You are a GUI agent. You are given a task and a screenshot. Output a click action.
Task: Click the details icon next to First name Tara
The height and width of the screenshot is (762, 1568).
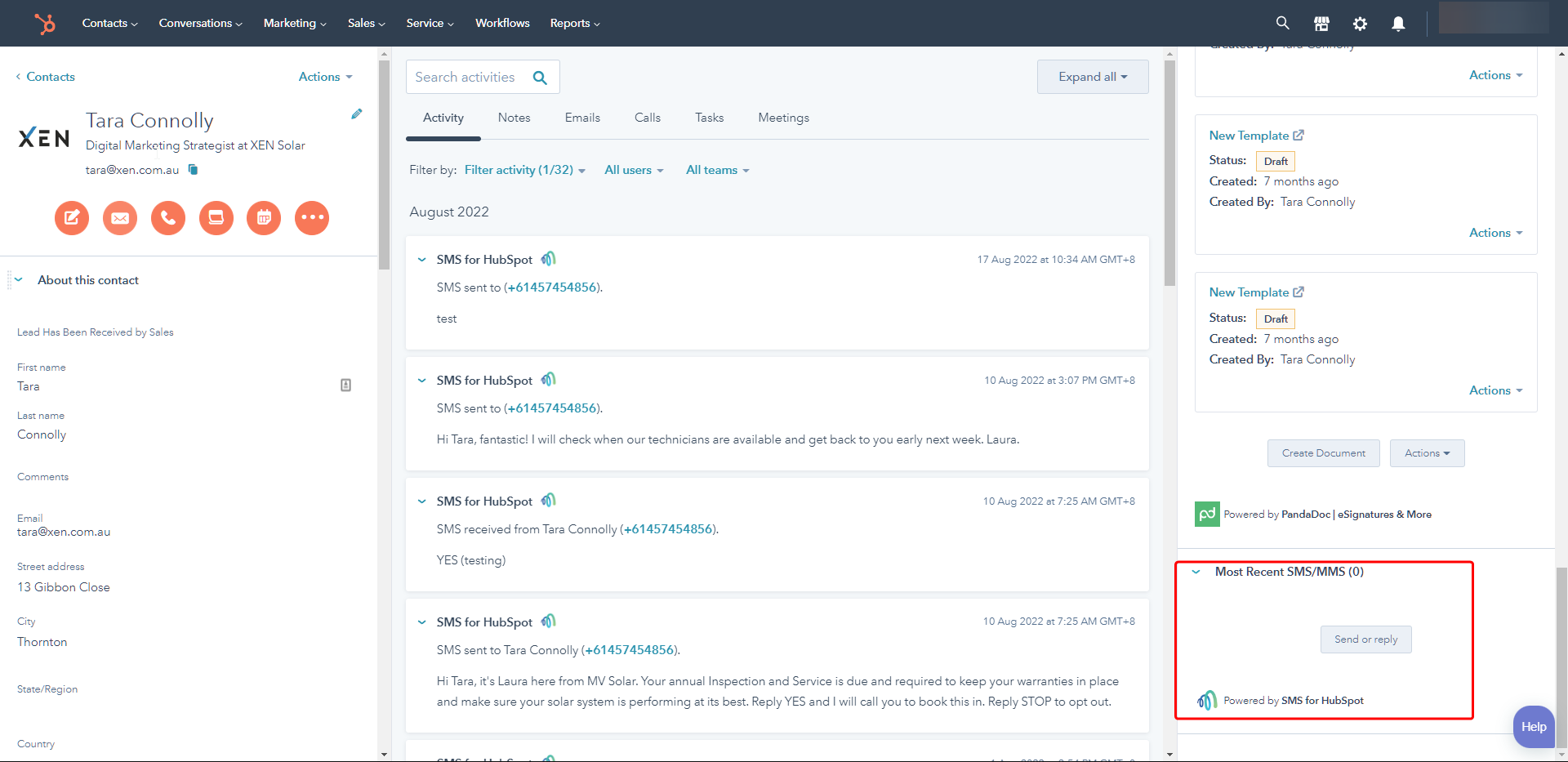[345, 385]
